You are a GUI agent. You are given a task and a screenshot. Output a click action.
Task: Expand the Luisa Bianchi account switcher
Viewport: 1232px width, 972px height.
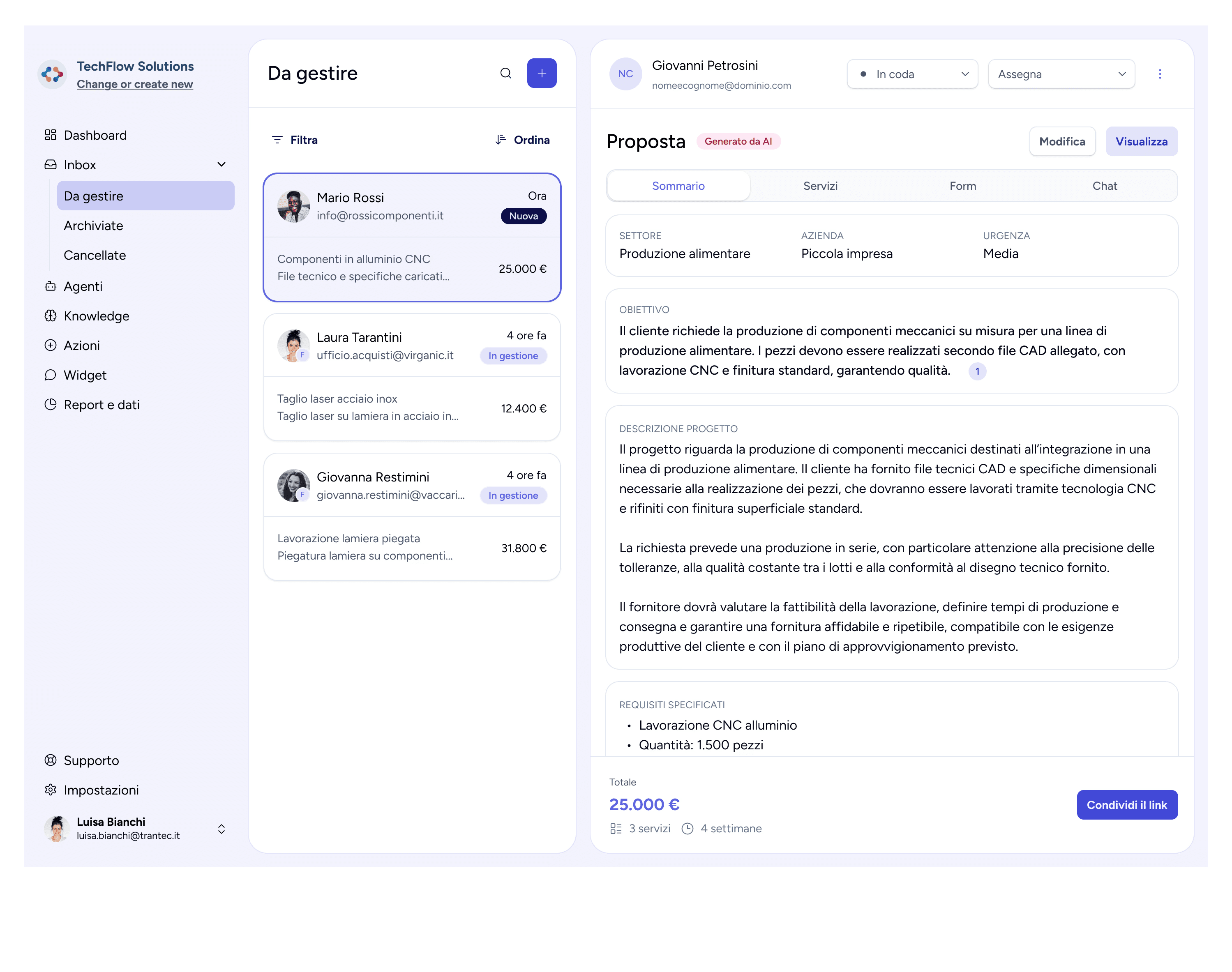point(221,829)
